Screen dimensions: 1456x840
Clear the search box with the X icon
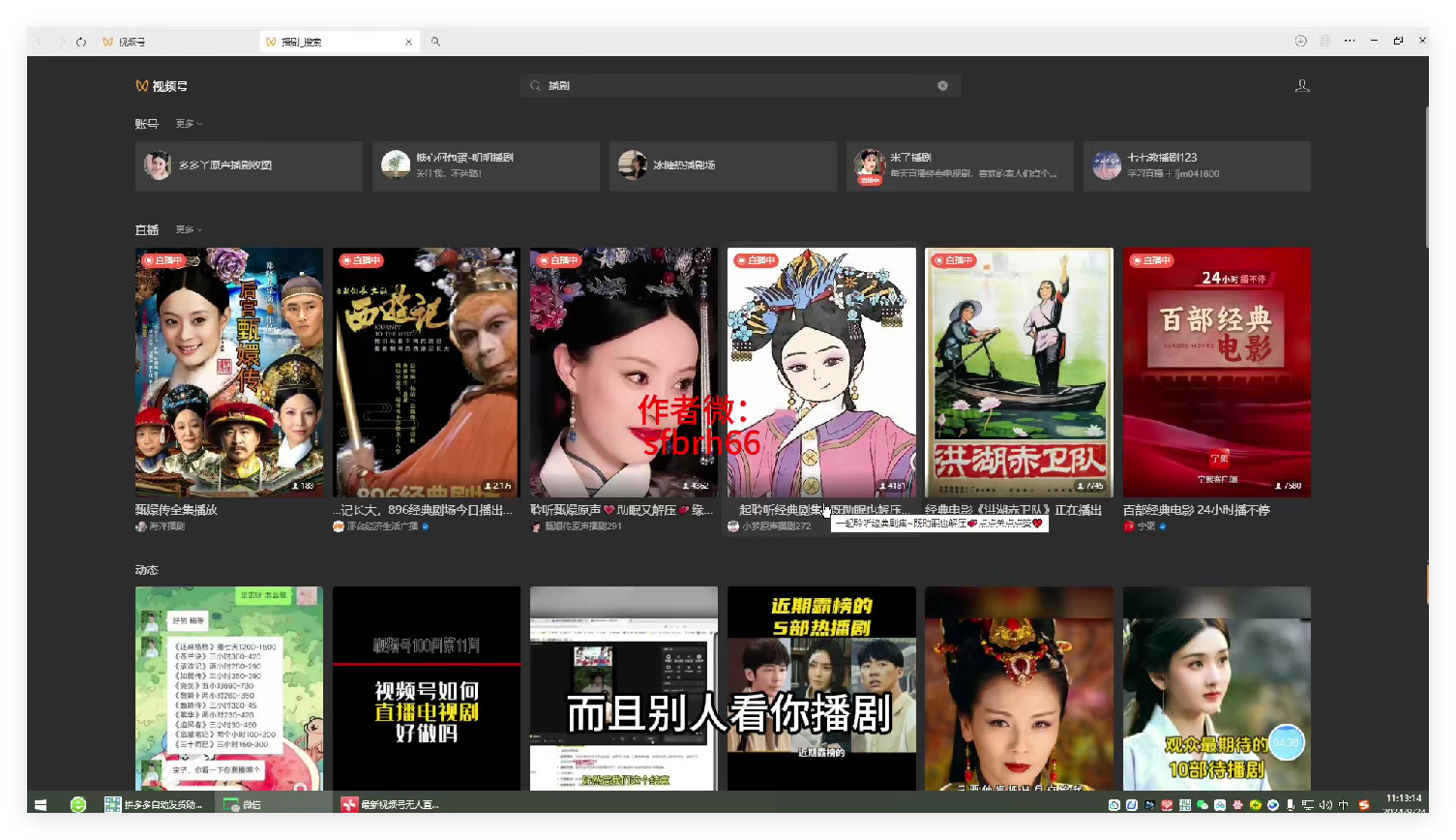[942, 86]
